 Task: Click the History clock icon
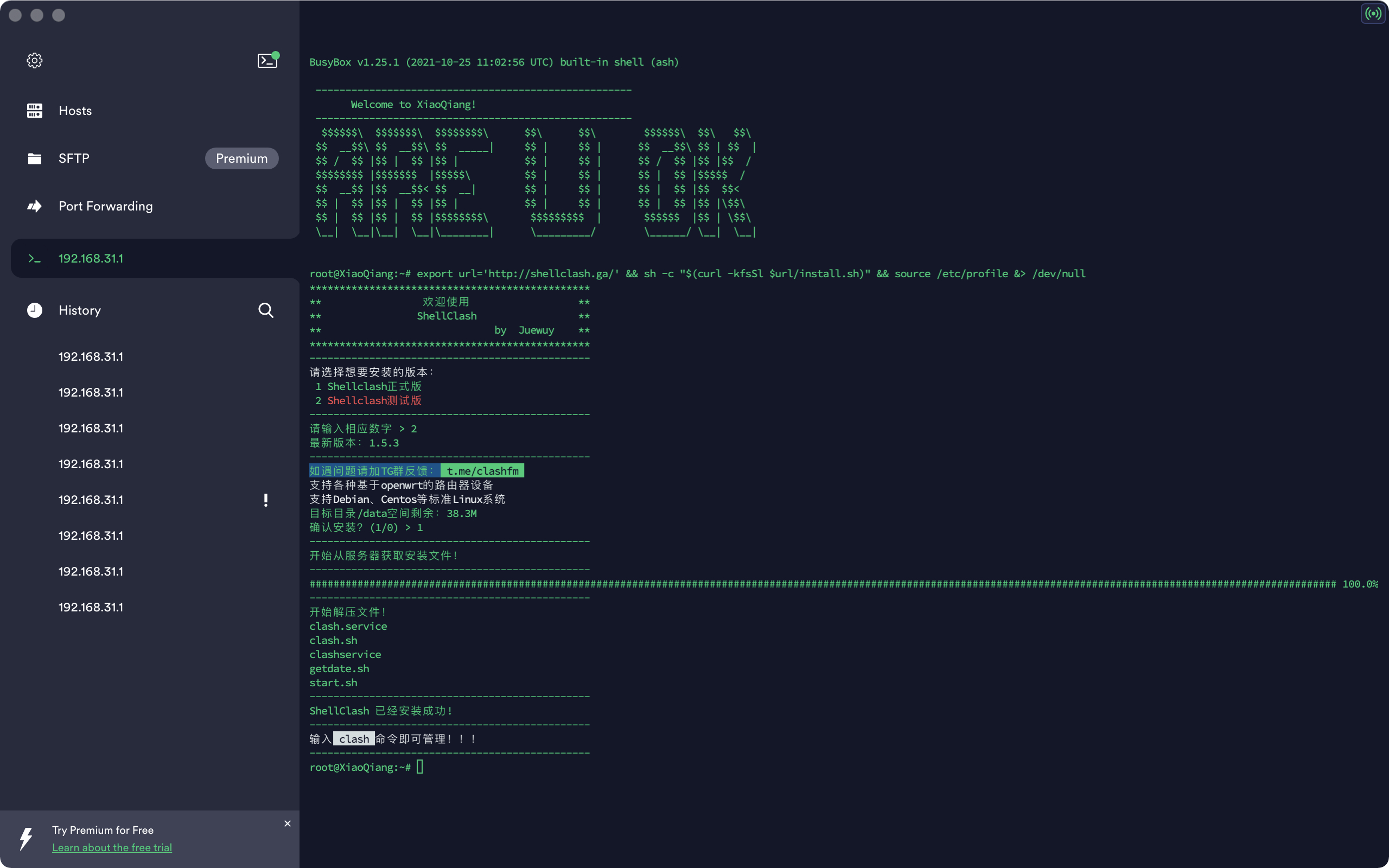coord(34,310)
